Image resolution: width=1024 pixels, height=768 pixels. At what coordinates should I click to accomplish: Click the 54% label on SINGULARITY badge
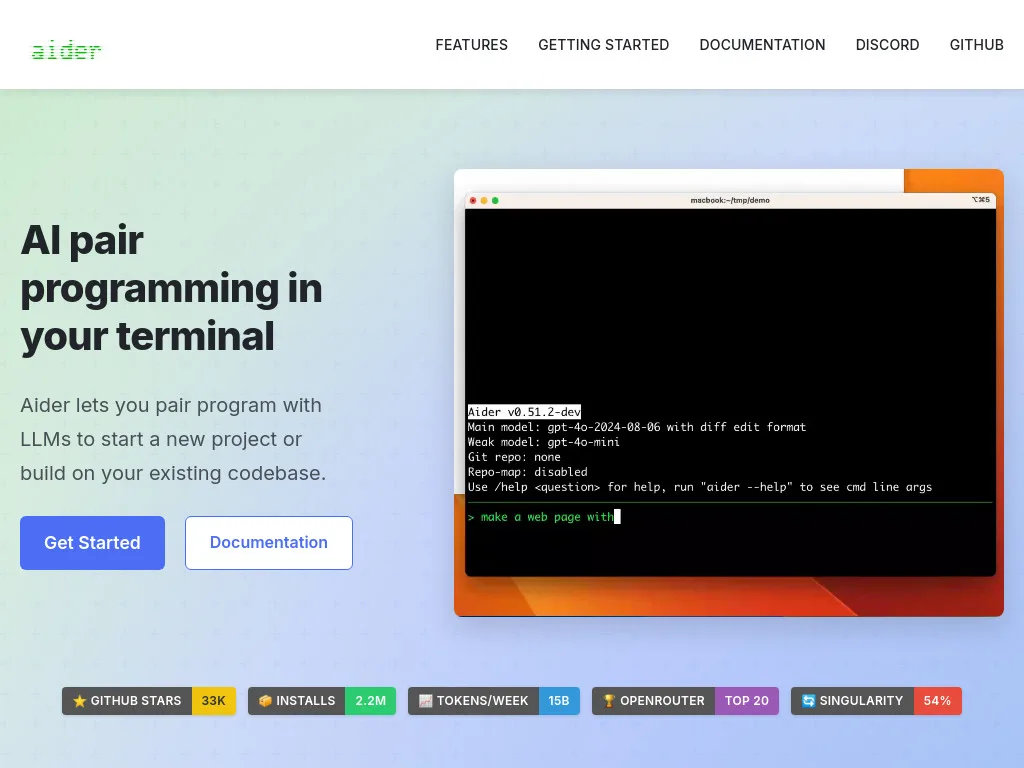tap(937, 701)
